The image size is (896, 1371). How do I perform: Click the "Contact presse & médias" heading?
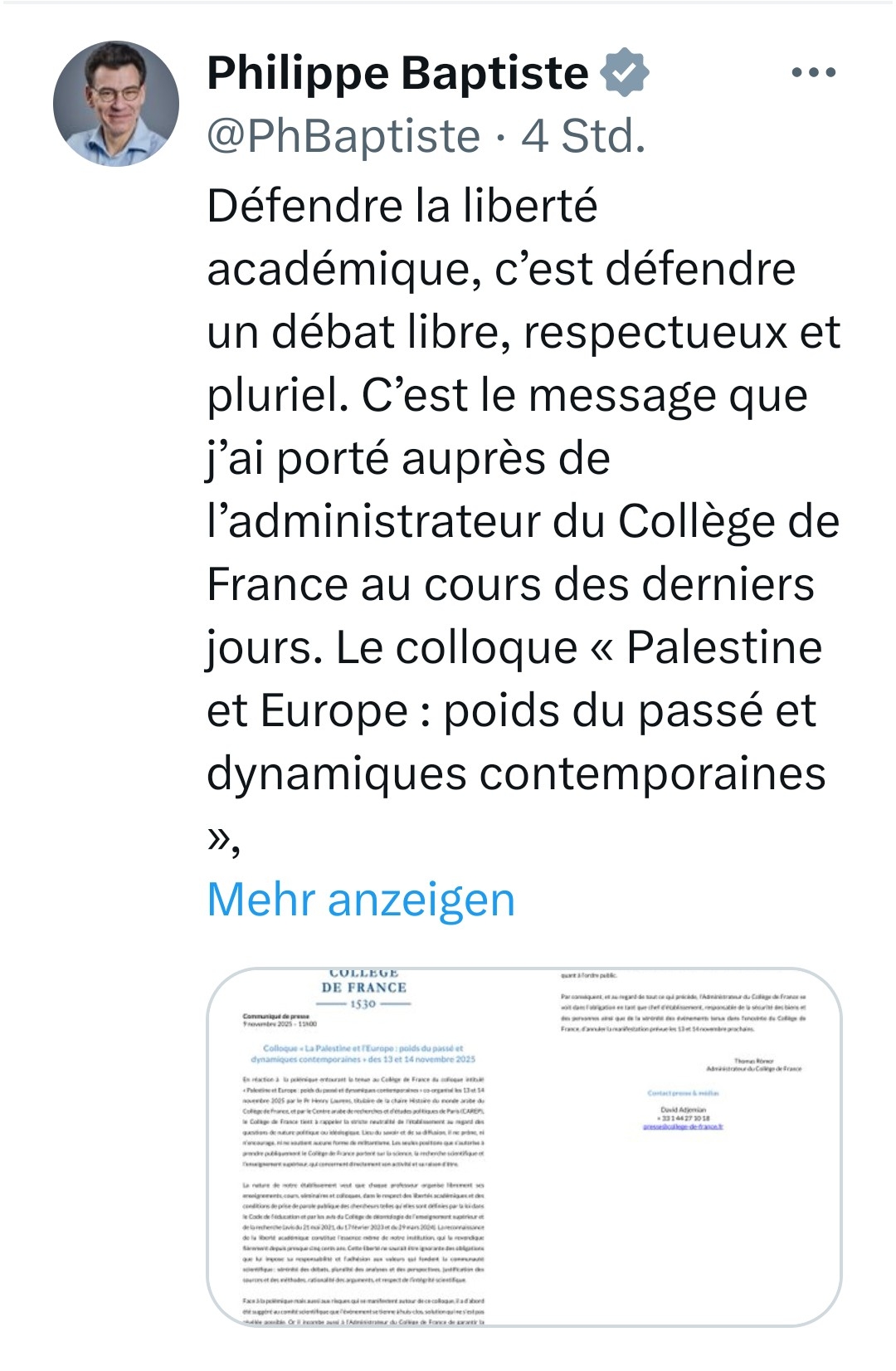pyautogui.click(x=683, y=1093)
